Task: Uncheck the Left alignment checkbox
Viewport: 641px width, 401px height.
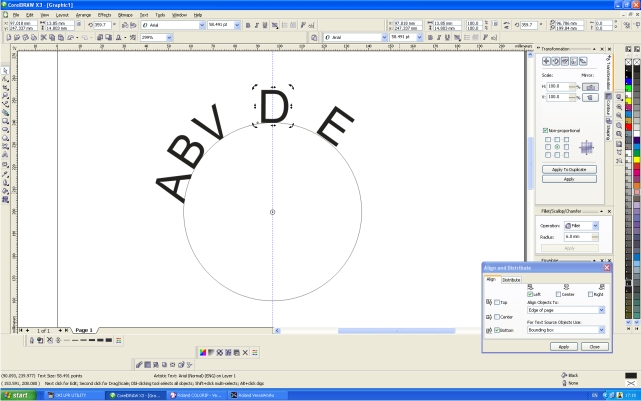Action: pyautogui.click(x=531, y=293)
